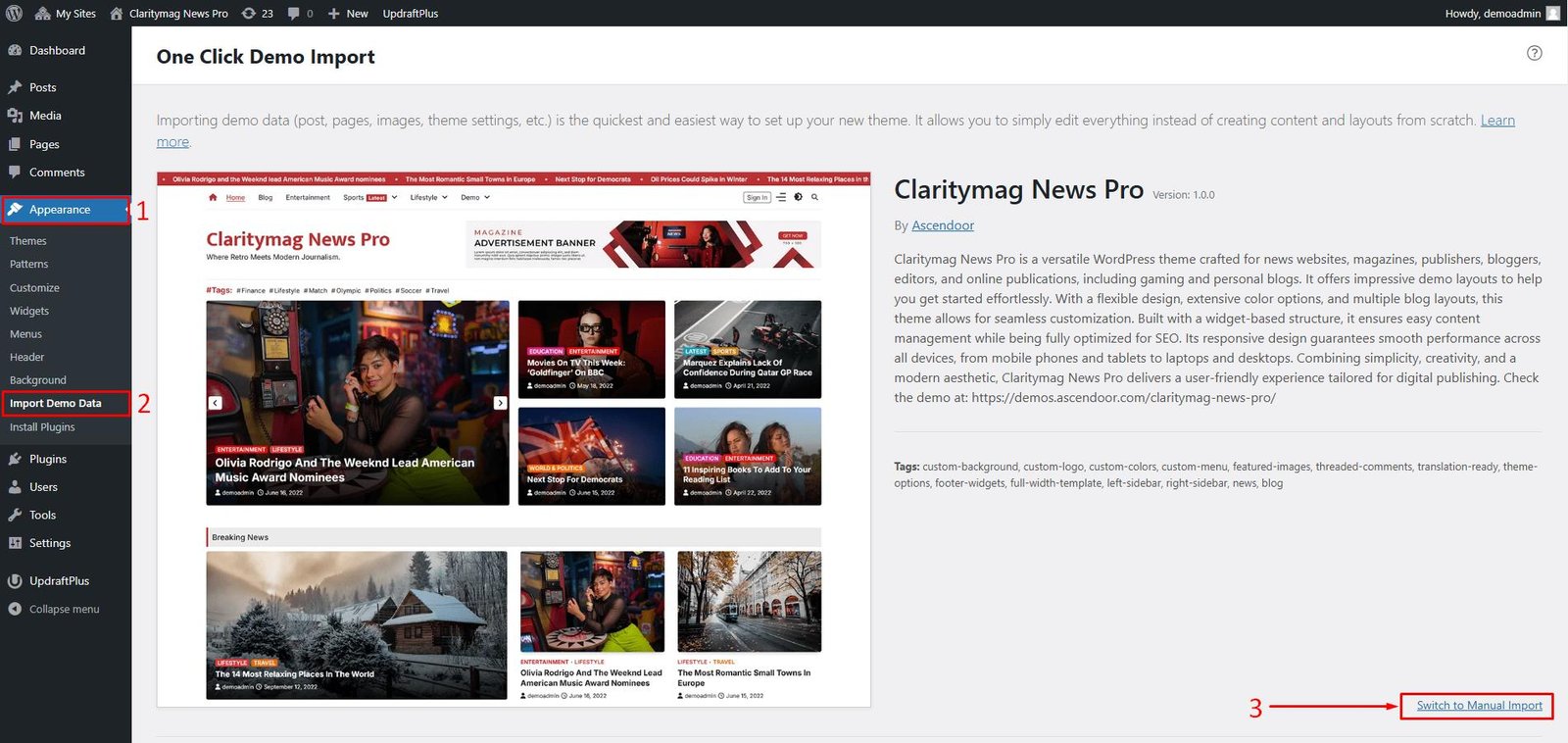Viewport: 1568px width, 743px height.
Task: Open comments bubble in admin bar
Action: coord(301,14)
